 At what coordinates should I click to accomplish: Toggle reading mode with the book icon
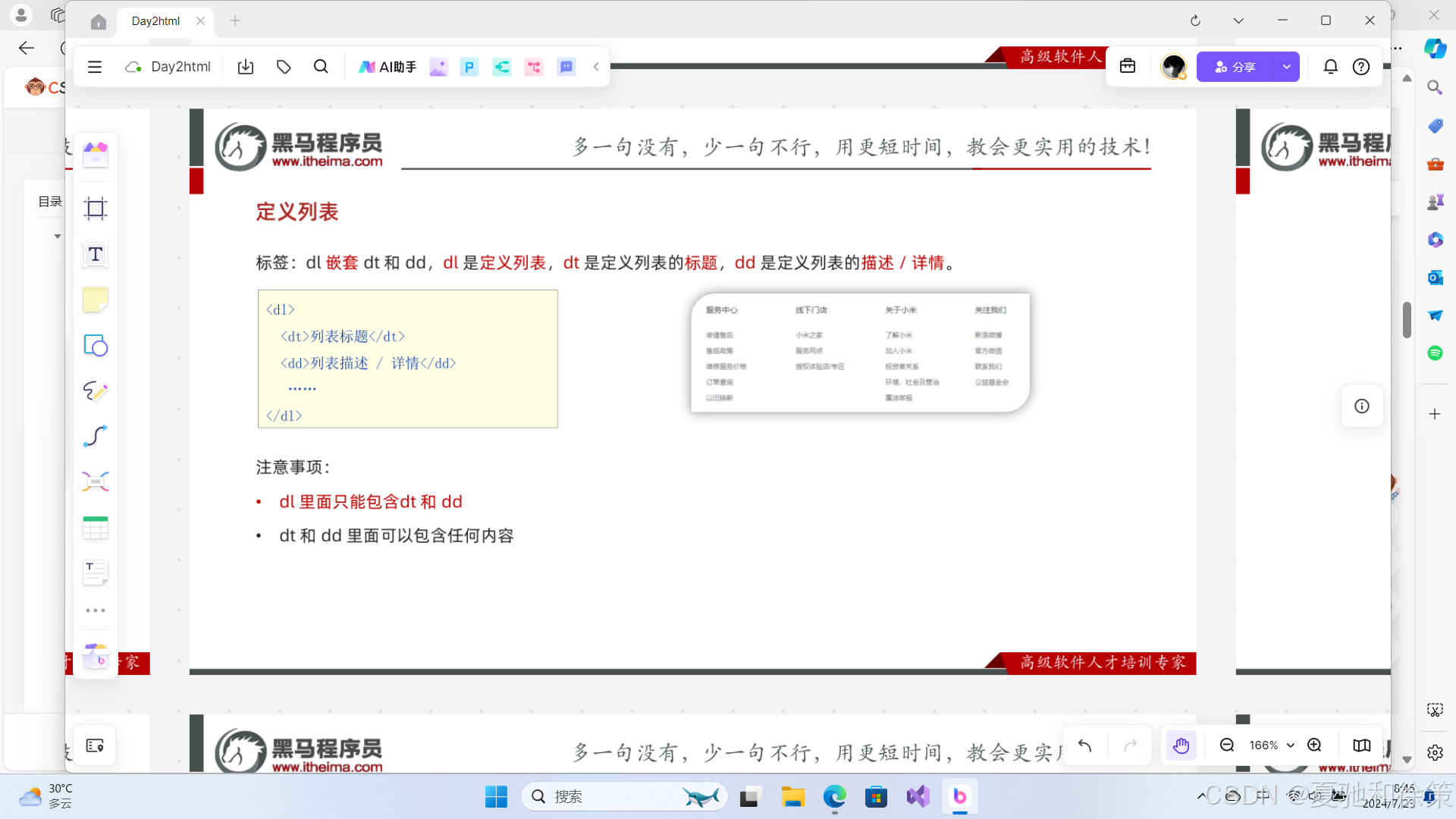1361,745
